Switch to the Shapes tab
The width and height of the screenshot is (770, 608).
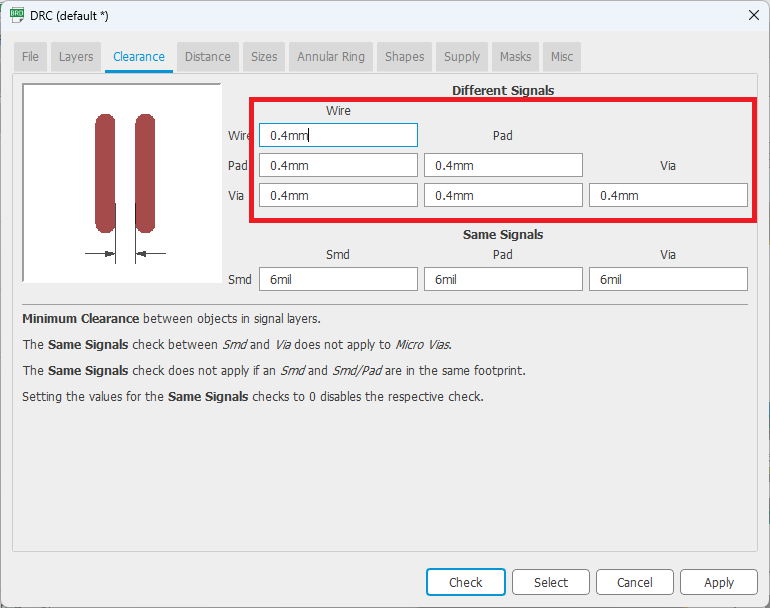coord(405,57)
